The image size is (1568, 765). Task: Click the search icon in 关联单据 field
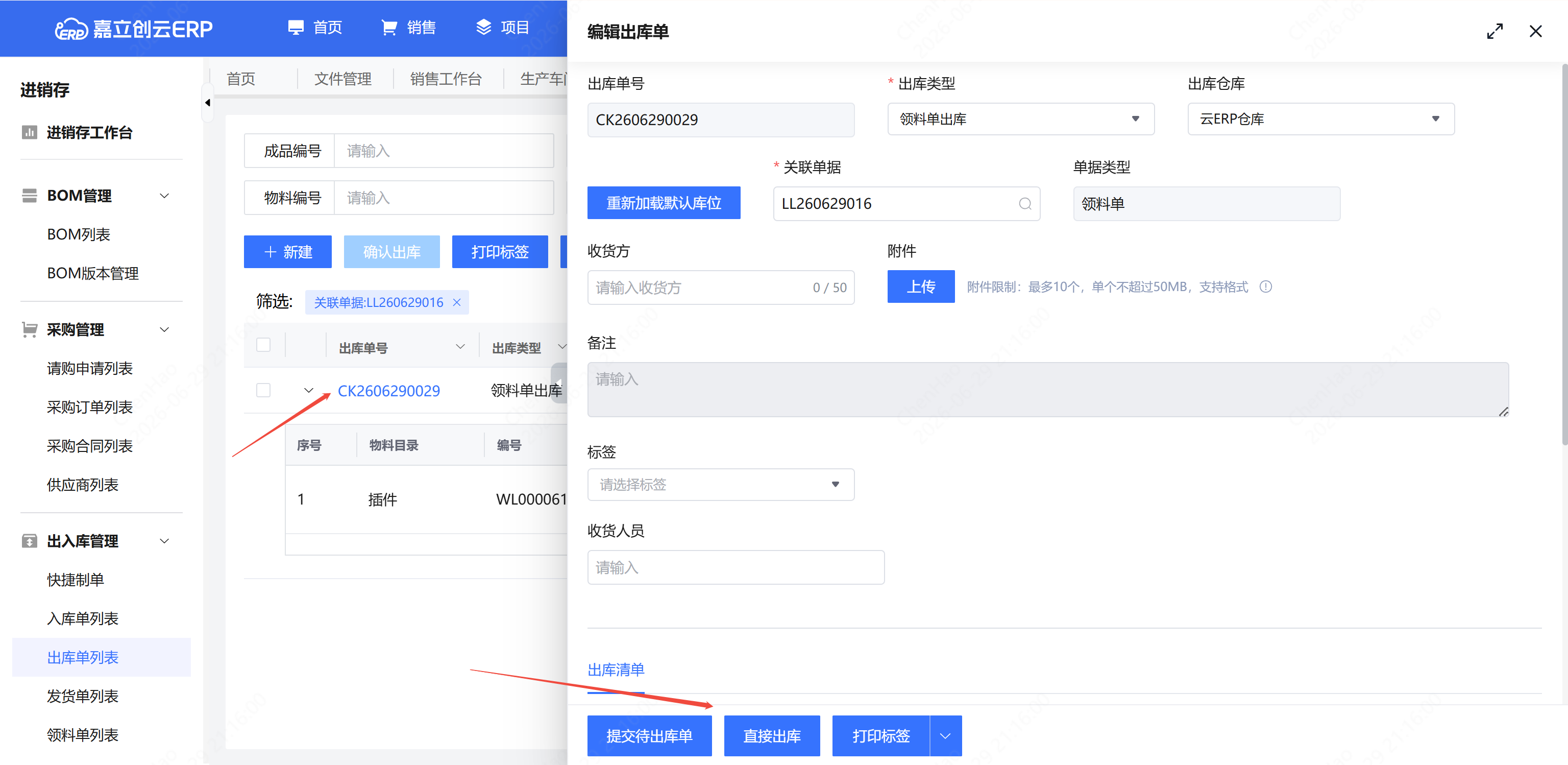(1025, 203)
